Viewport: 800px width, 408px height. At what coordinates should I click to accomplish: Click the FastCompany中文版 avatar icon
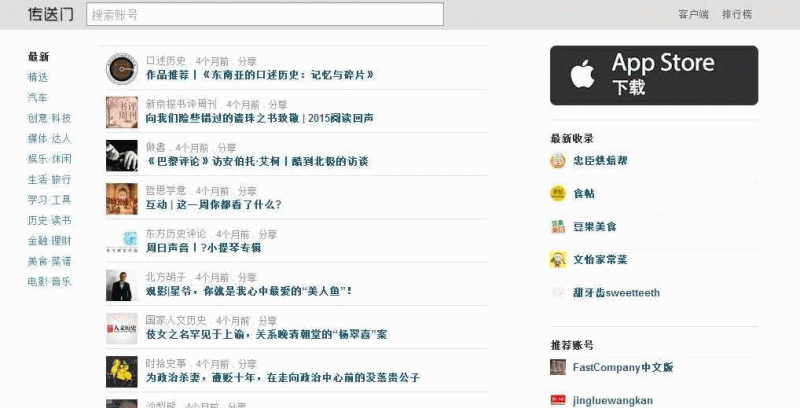click(x=558, y=367)
